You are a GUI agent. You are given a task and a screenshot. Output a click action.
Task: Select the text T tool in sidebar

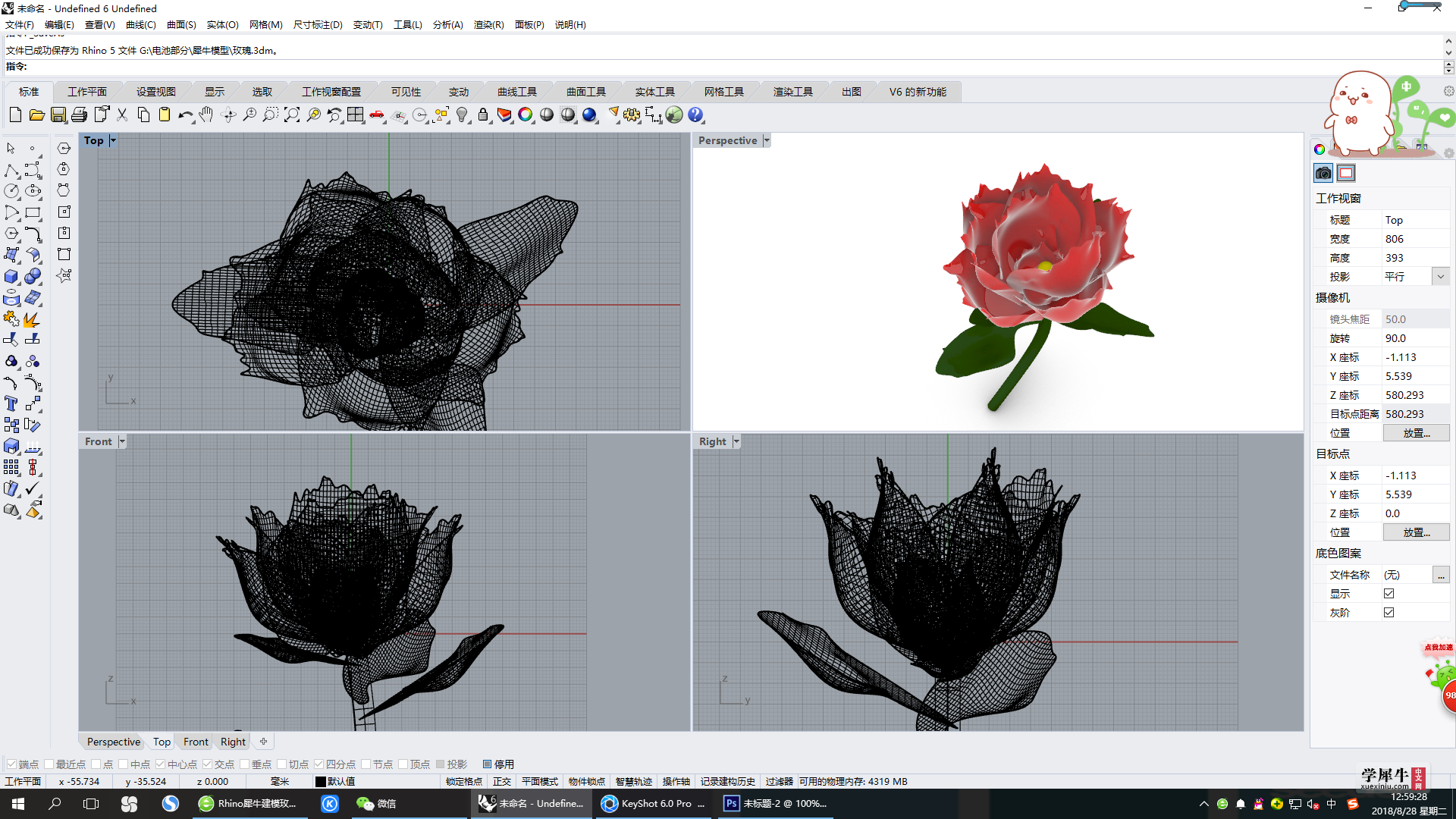coord(11,403)
